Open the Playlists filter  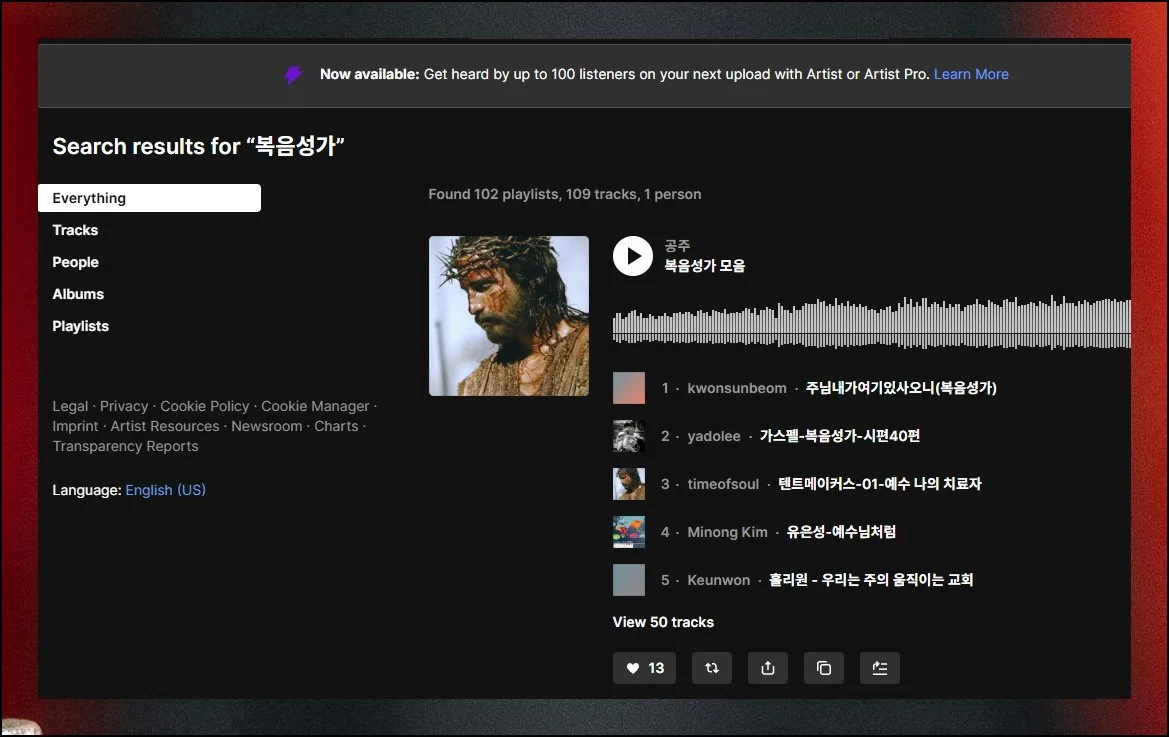[x=81, y=326]
